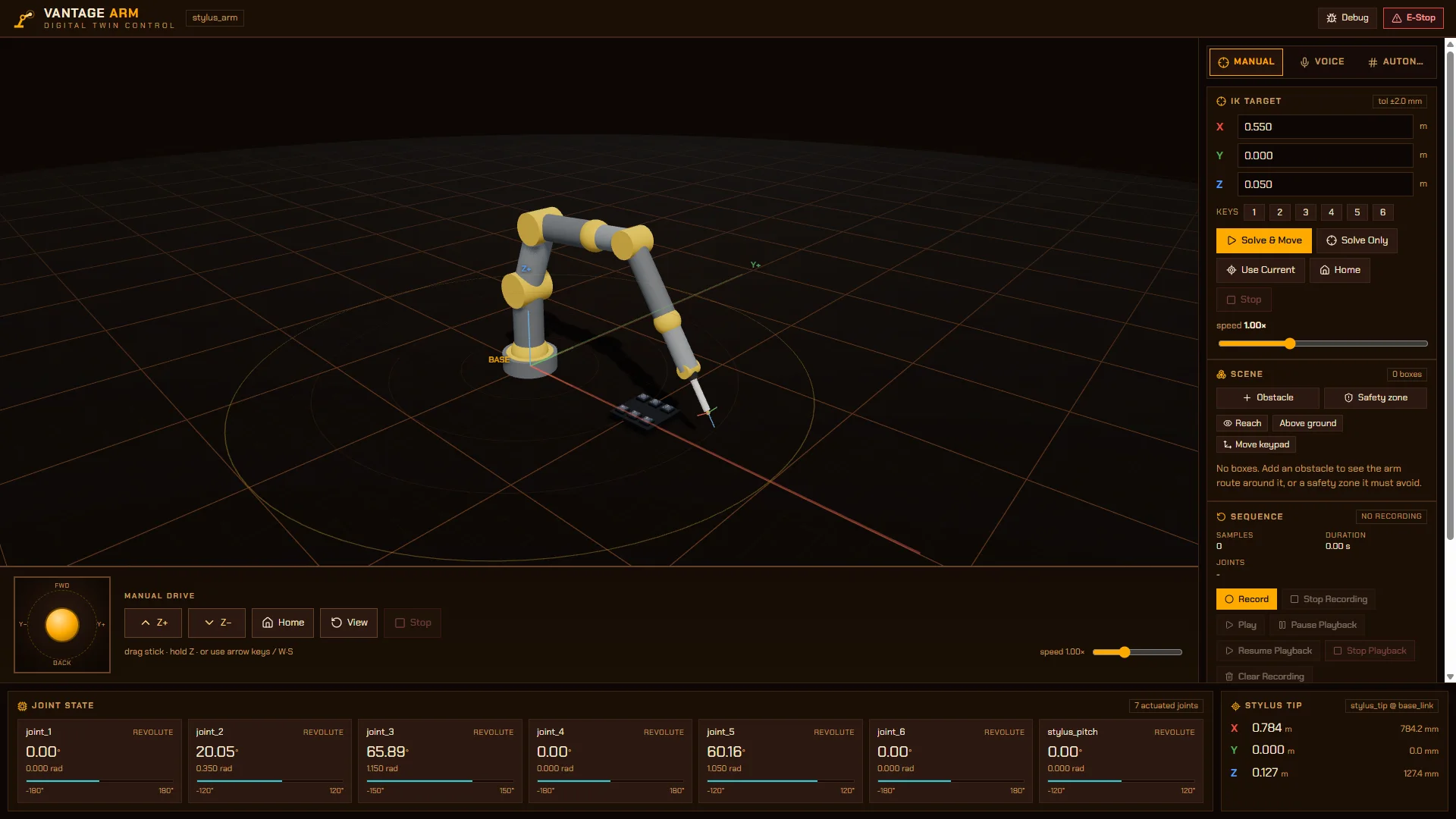
Task: Click the STYLUS TIP header icon
Action: pos(1235,705)
